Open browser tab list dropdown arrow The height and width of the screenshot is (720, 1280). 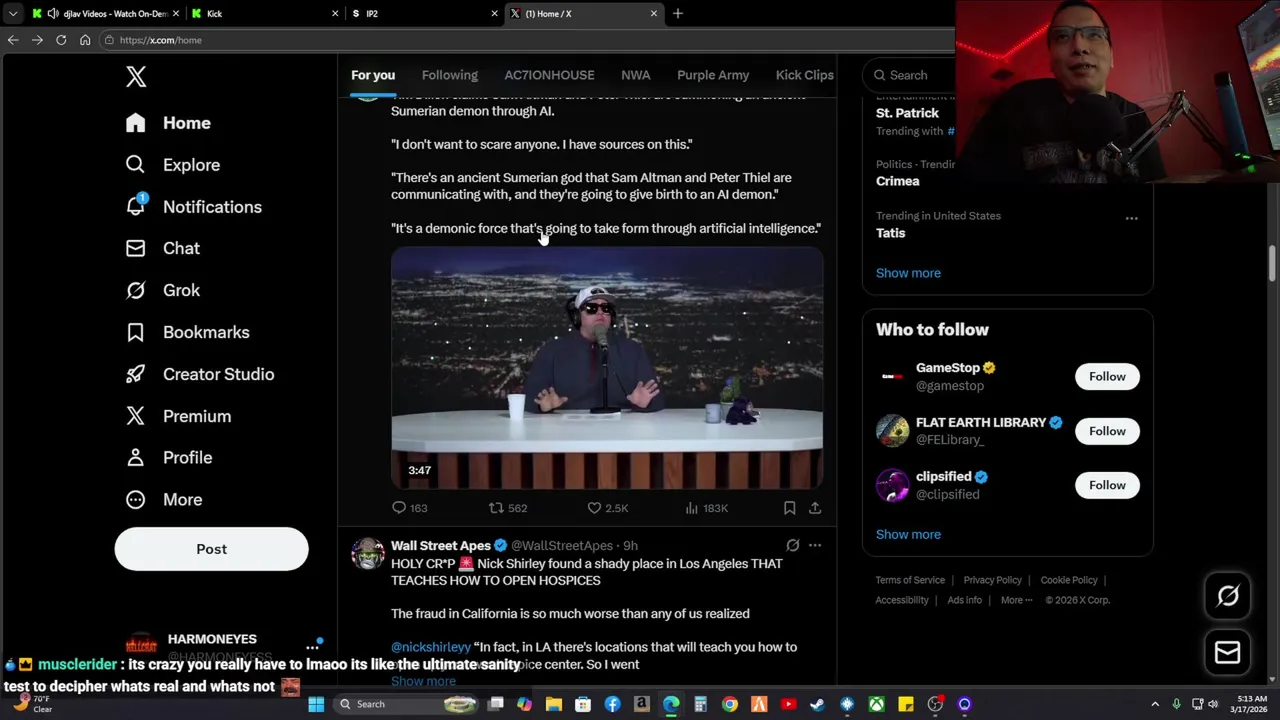coord(13,13)
